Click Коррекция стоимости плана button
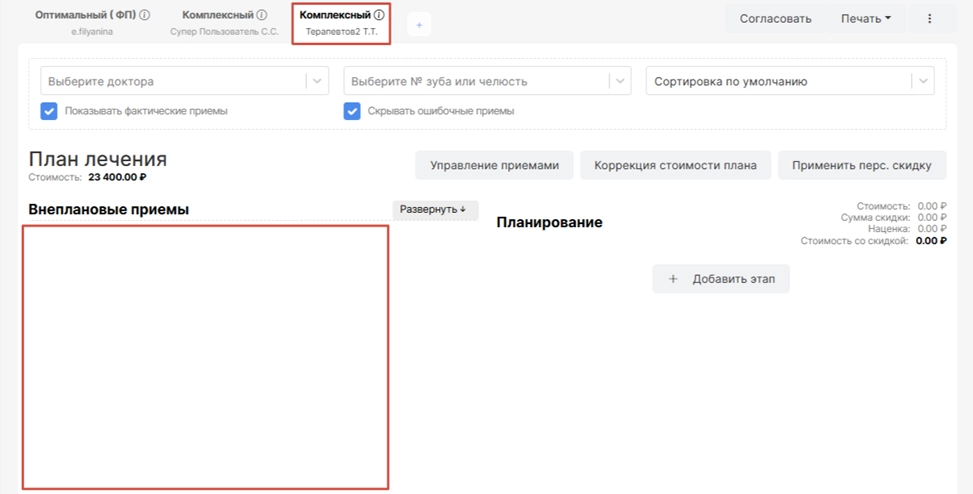Image resolution: width=973 pixels, height=494 pixels. [675, 165]
